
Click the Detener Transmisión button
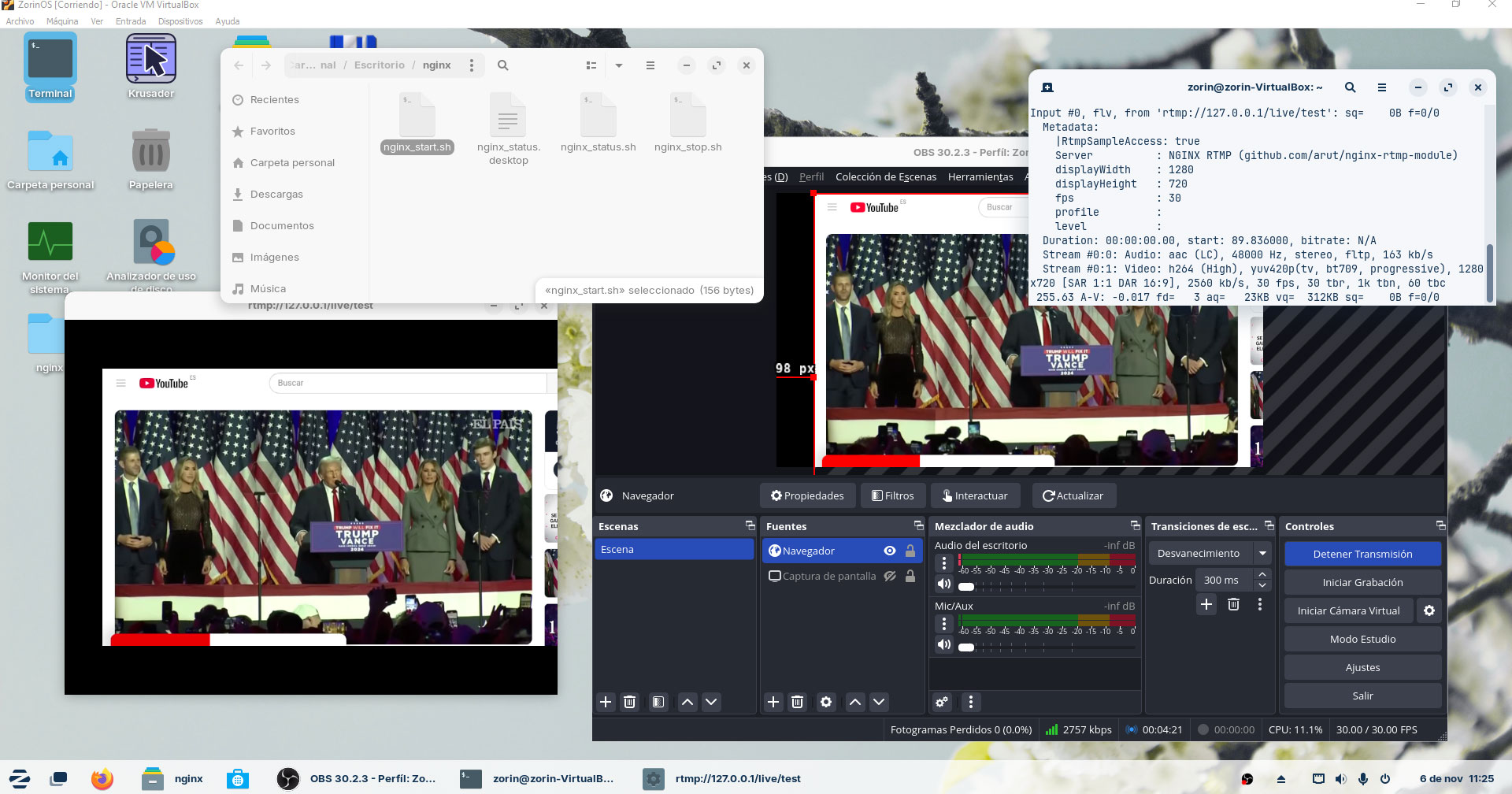(x=1362, y=554)
